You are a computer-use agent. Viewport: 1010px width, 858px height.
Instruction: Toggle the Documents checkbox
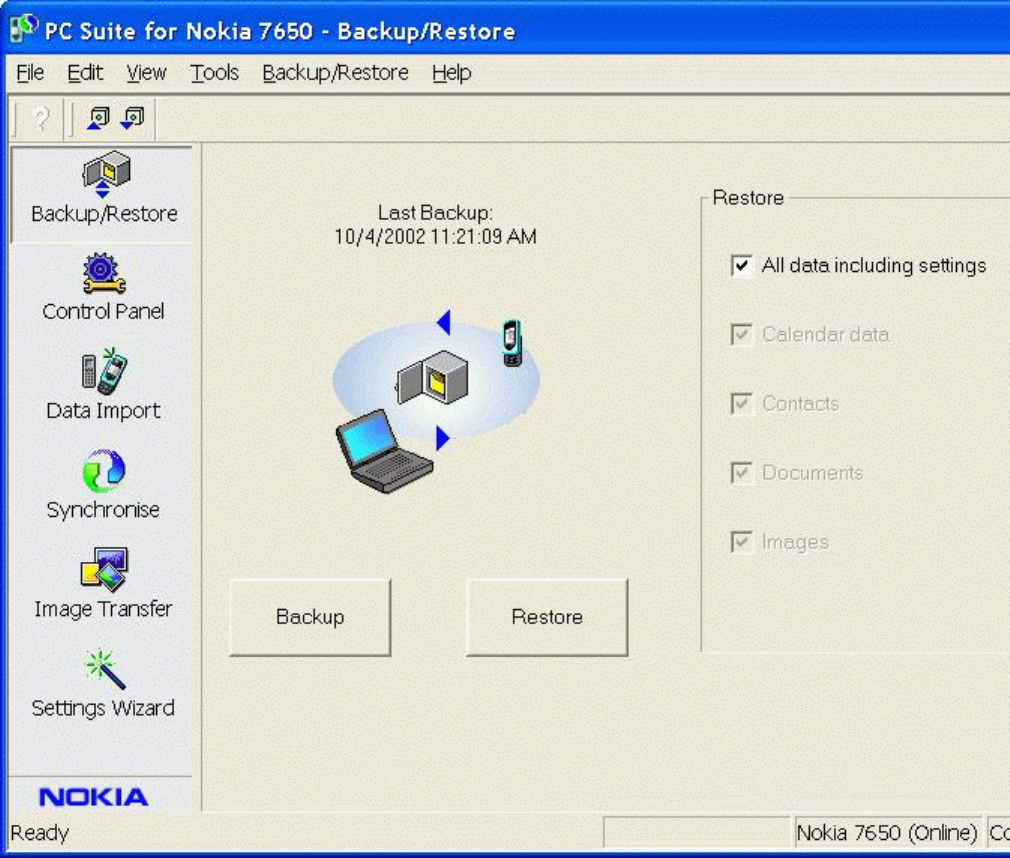point(741,473)
